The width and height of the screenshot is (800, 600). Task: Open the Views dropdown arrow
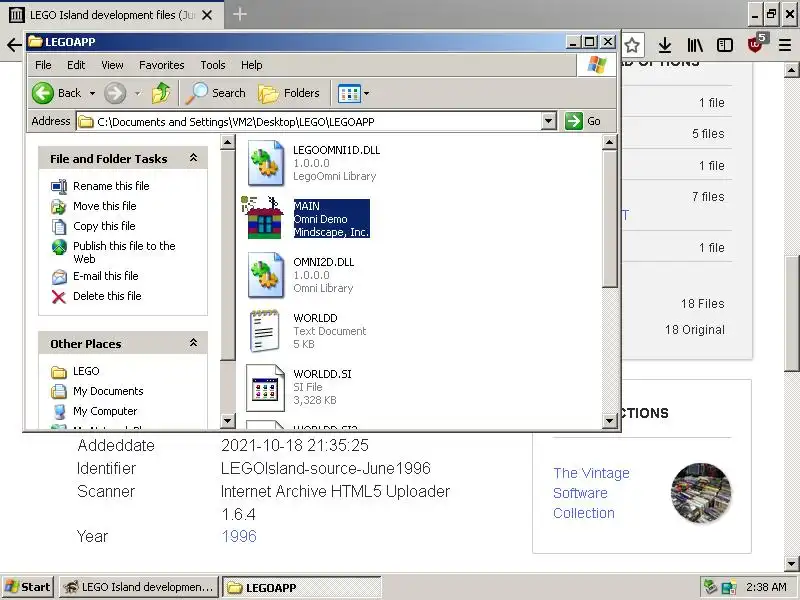[366, 93]
